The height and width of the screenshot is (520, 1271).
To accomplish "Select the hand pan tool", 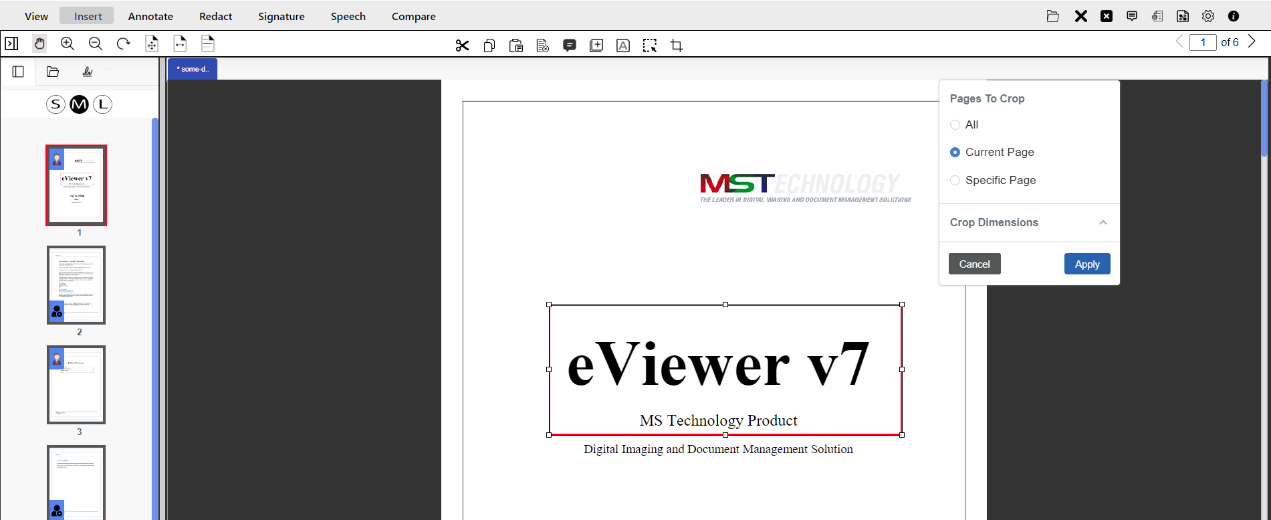I will pyautogui.click(x=39, y=44).
